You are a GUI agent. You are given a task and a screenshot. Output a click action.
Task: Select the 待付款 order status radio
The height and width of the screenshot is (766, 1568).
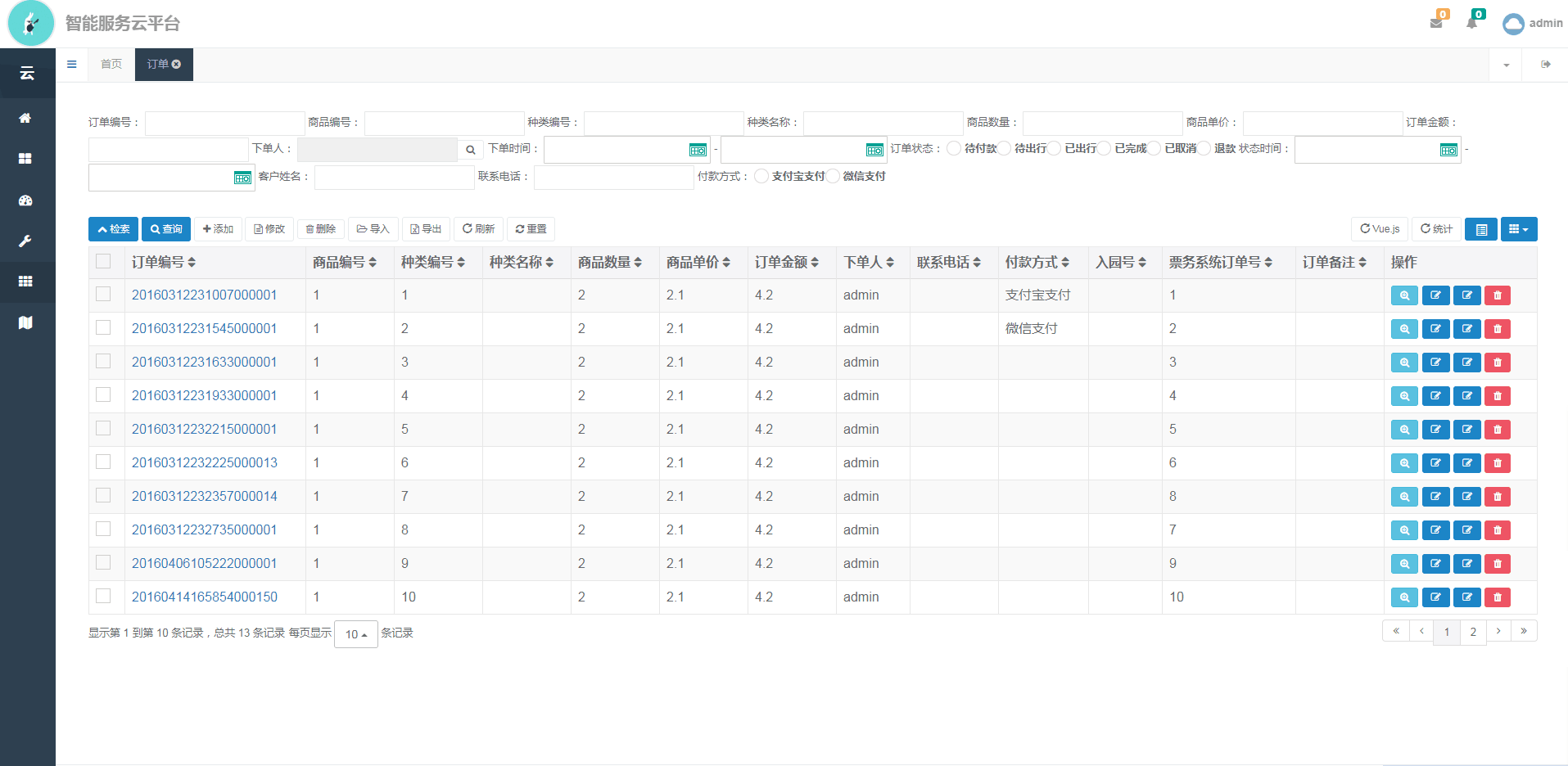tap(954, 148)
